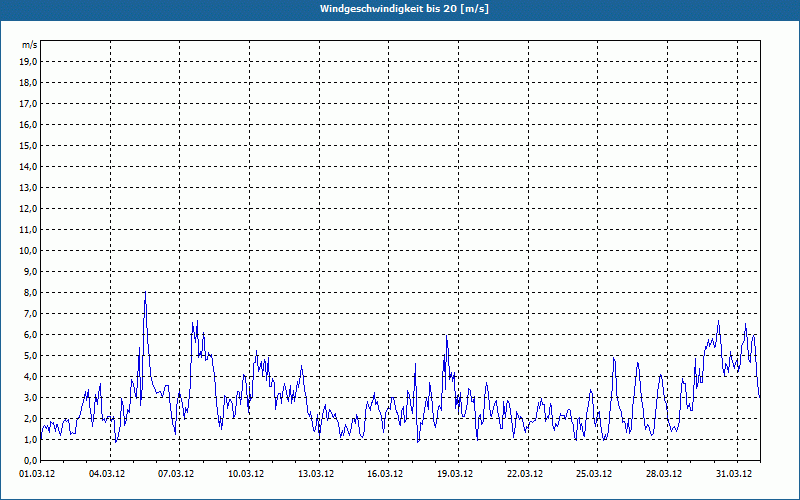
Task: Click the 18,0 y-axis label
Action: [x=28, y=83]
